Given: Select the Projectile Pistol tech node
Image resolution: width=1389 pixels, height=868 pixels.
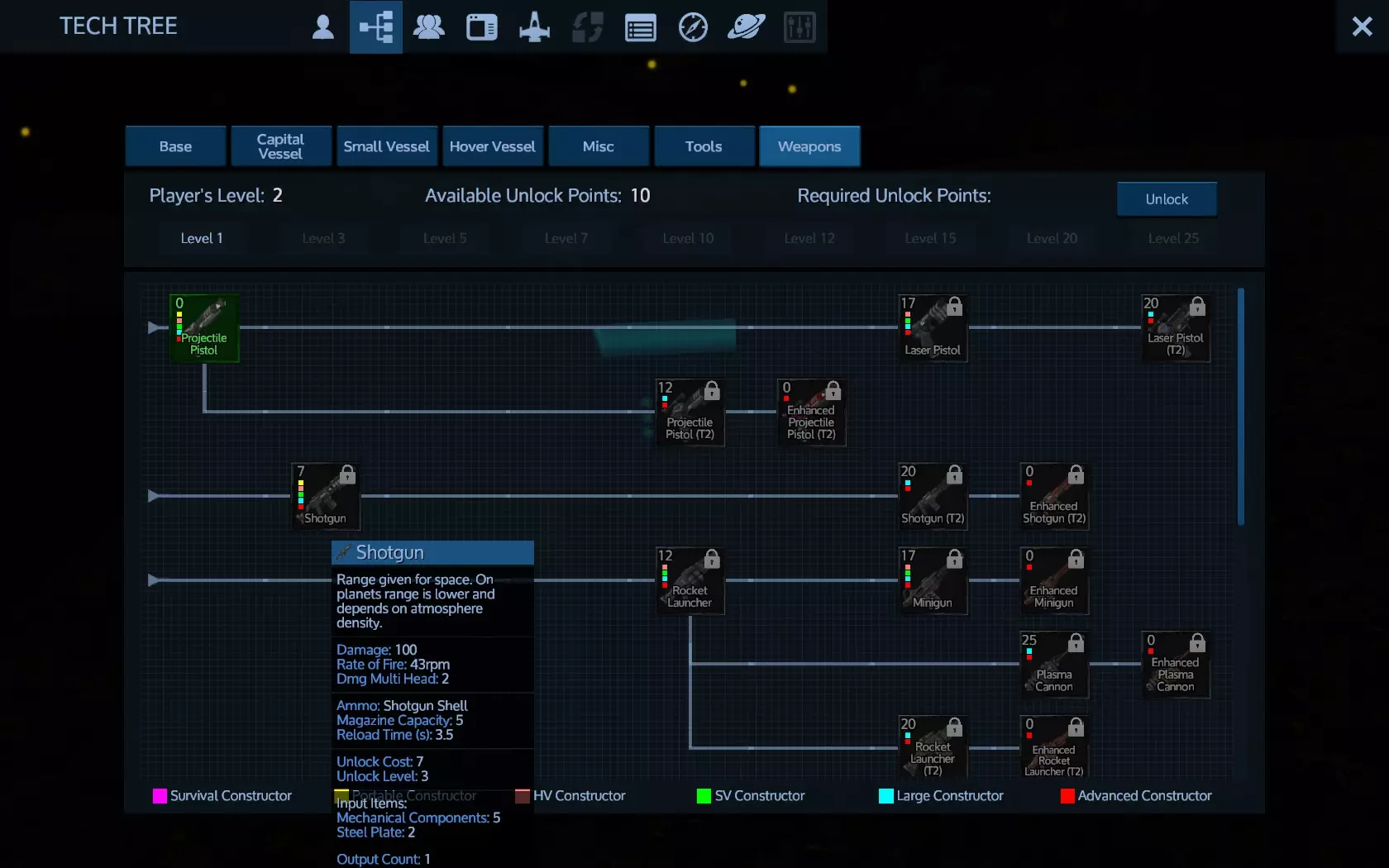Looking at the screenshot, I should point(204,328).
